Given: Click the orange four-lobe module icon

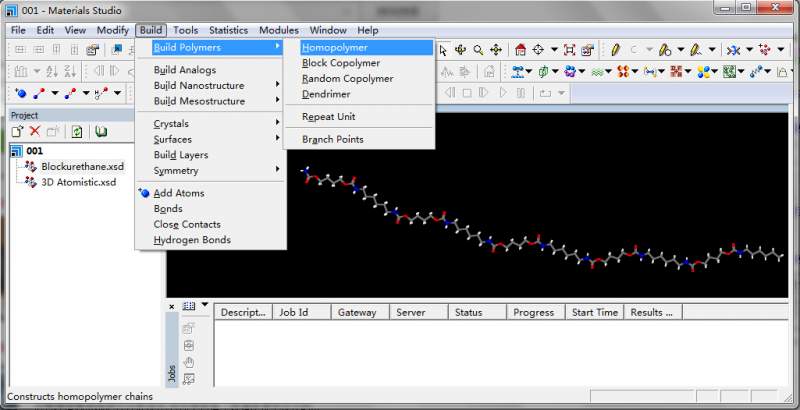Looking at the screenshot, I should point(623,72).
